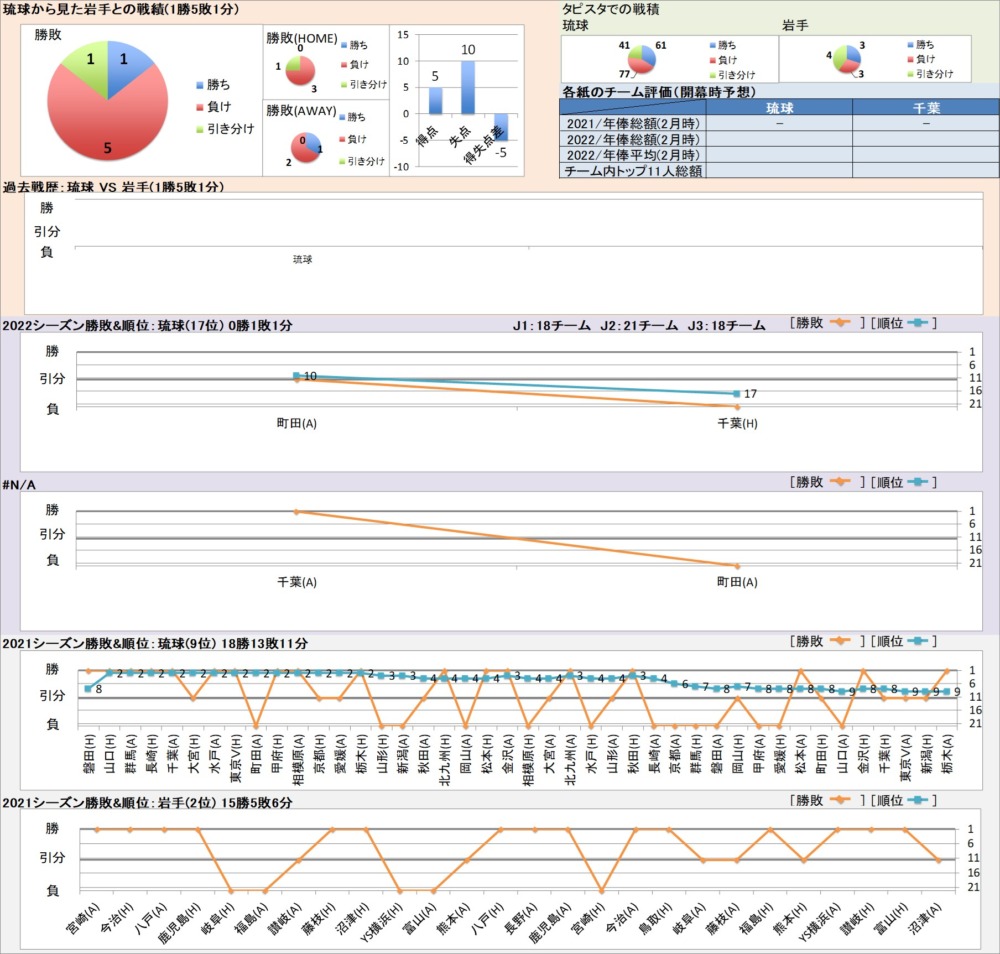The width and height of the screenshot is (1000, 954).
Task: Select the green draw slice of the large 勝敗 pie
Action: click(89, 66)
